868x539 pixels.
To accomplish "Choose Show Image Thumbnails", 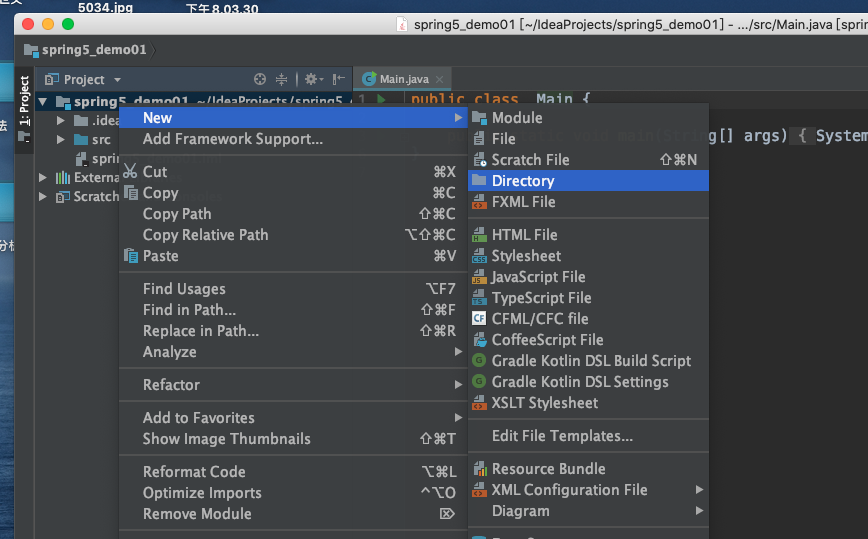I will point(293,439).
